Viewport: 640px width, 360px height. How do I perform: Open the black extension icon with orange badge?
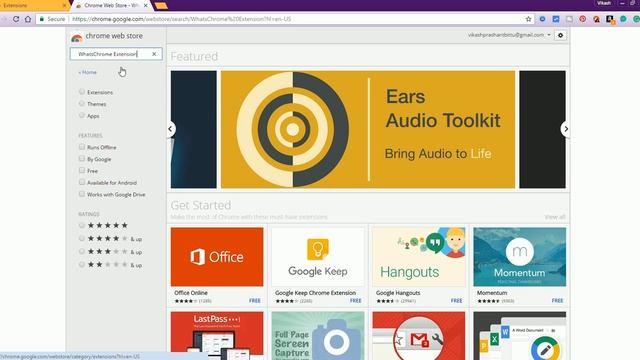[x=610, y=20]
